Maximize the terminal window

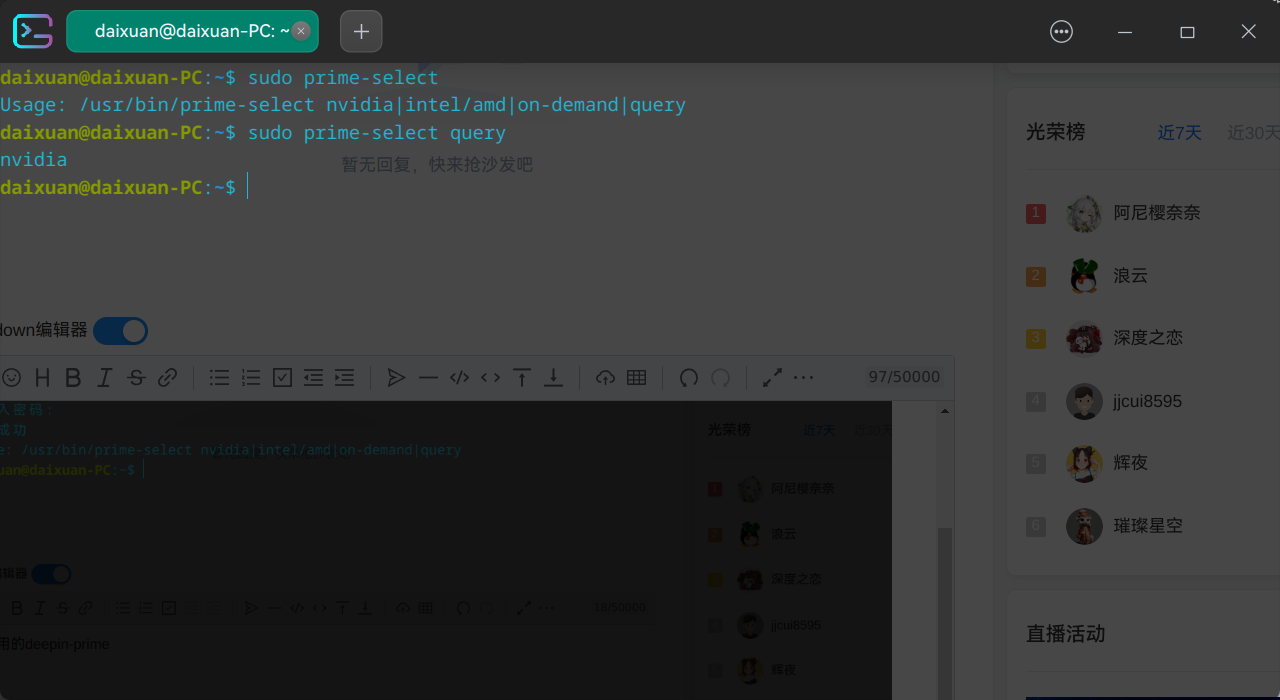pos(1187,31)
